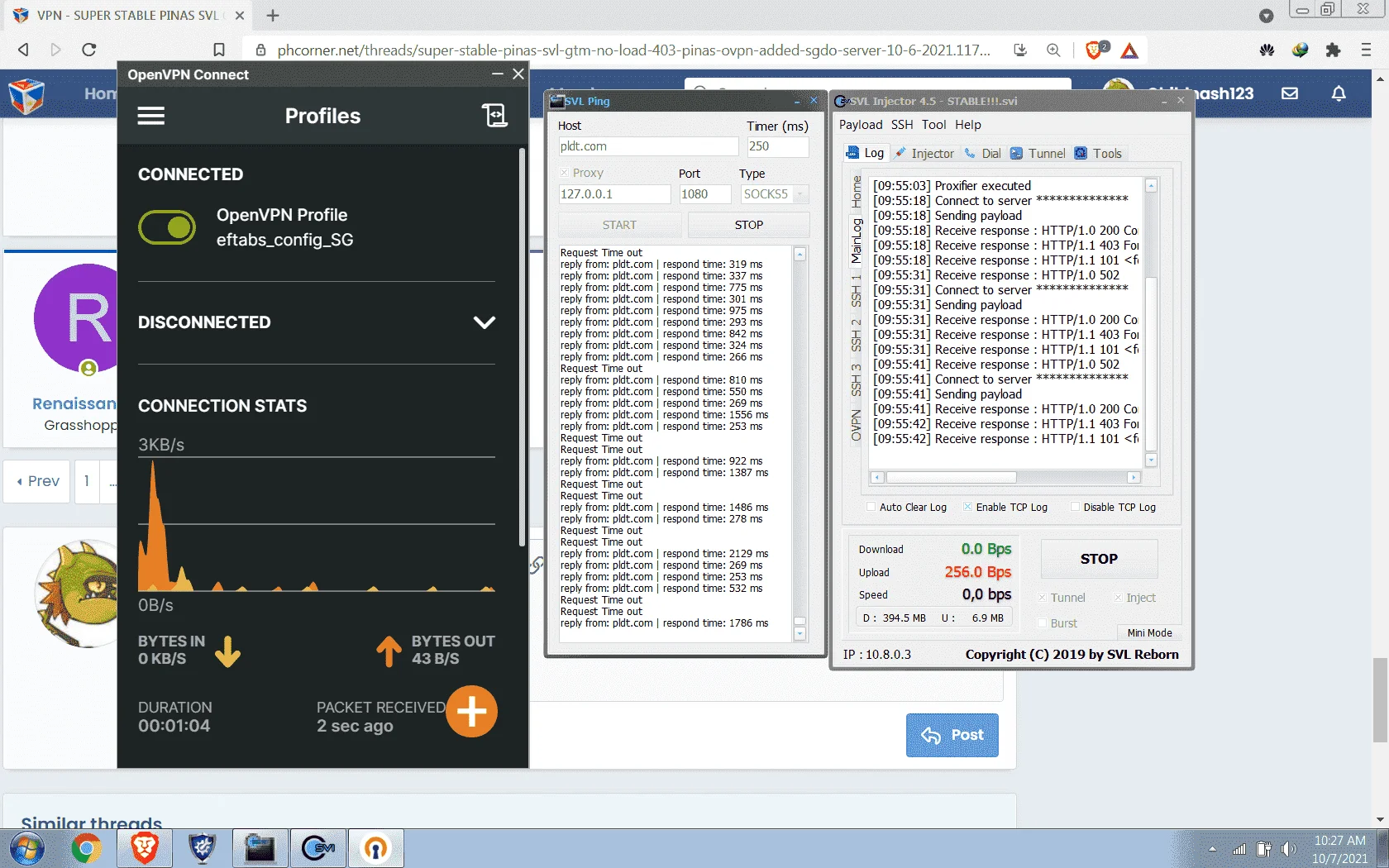The width and height of the screenshot is (1389, 868).
Task: Switch to the Injector tab
Action: point(924,153)
